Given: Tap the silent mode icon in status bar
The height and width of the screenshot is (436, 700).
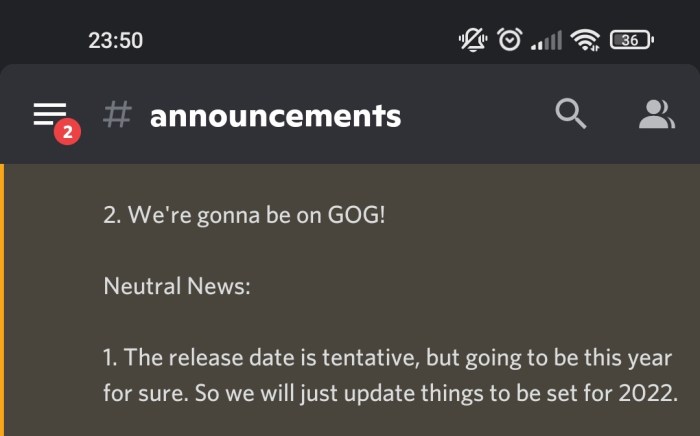Looking at the screenshot, I should click(471, 40).
